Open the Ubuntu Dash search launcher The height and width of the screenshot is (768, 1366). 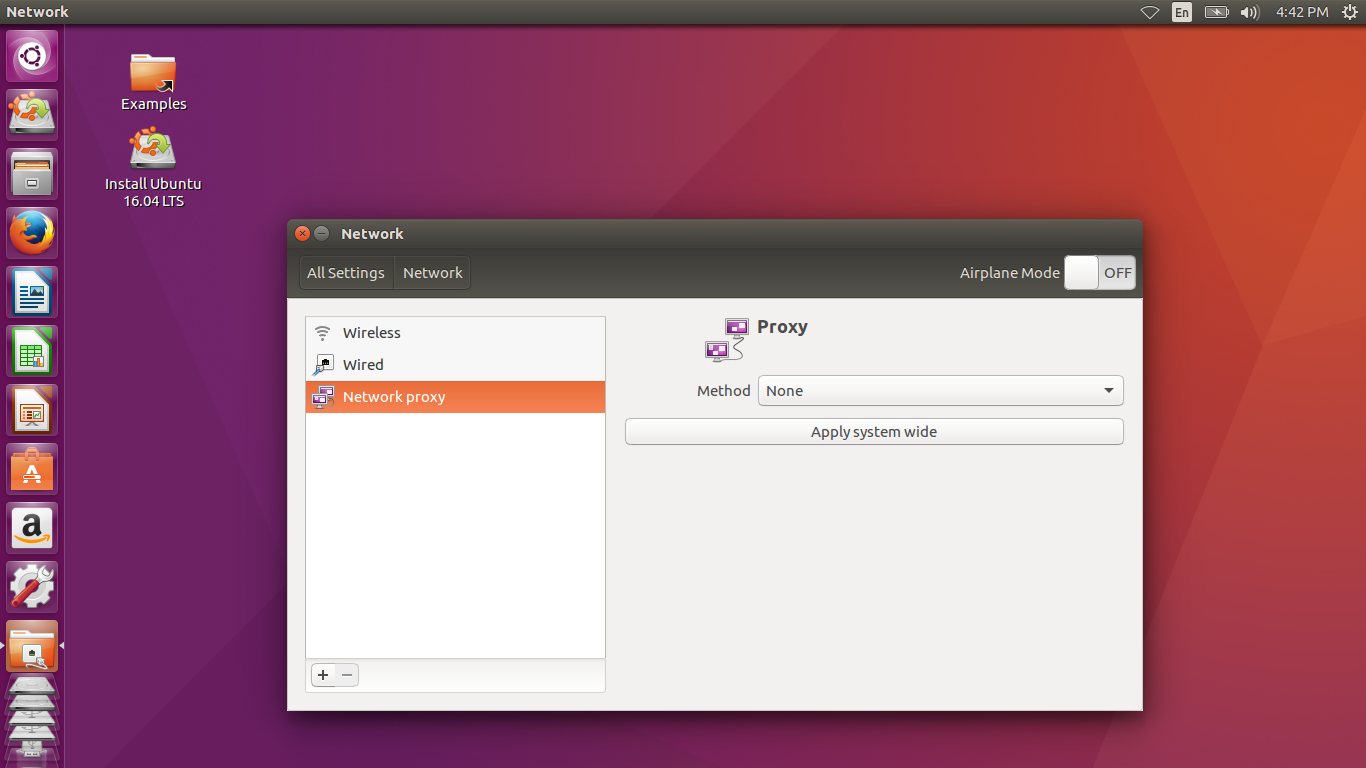tap(33, 56)
